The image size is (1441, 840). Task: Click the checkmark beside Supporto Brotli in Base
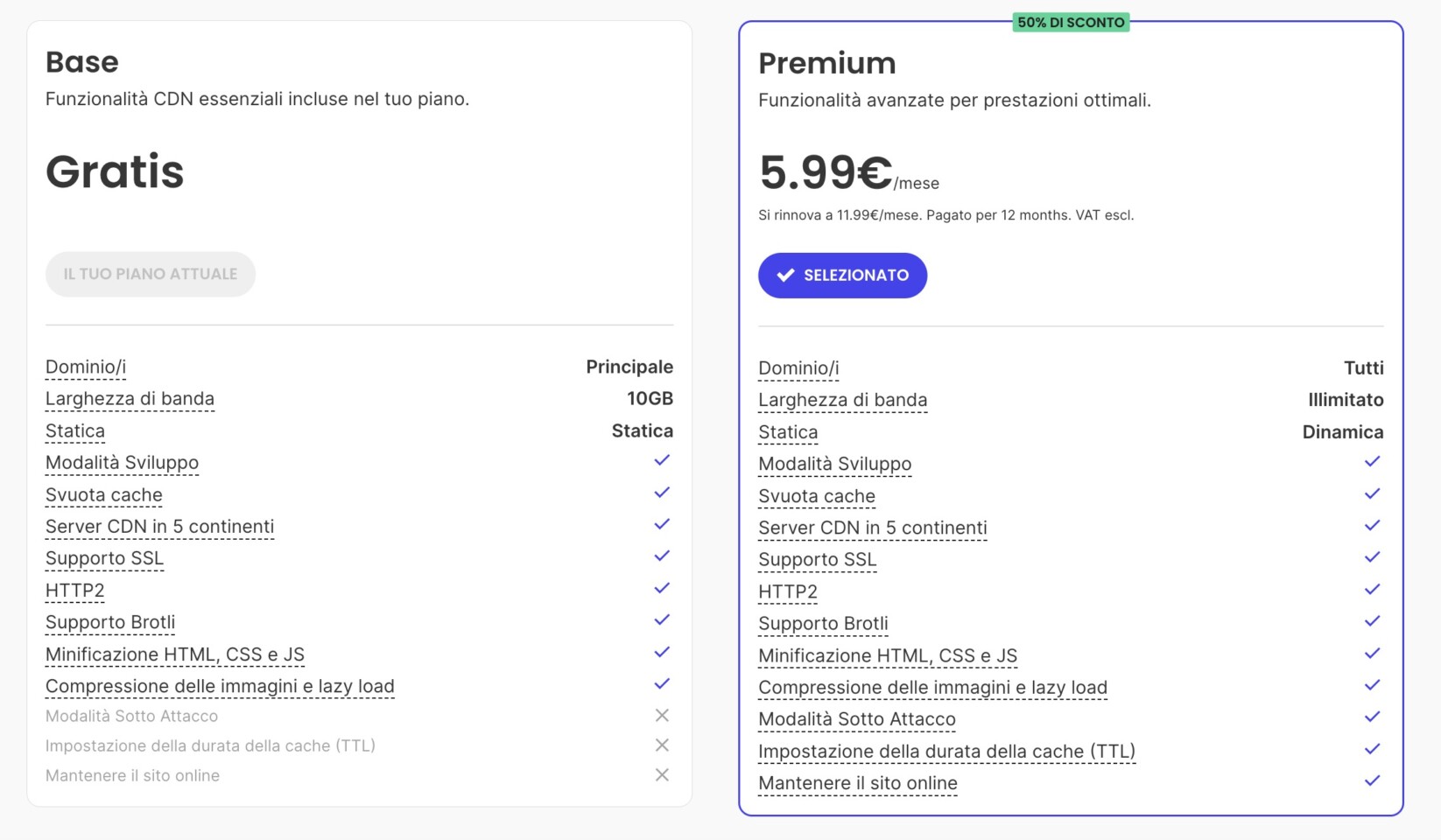click(662, 620)
